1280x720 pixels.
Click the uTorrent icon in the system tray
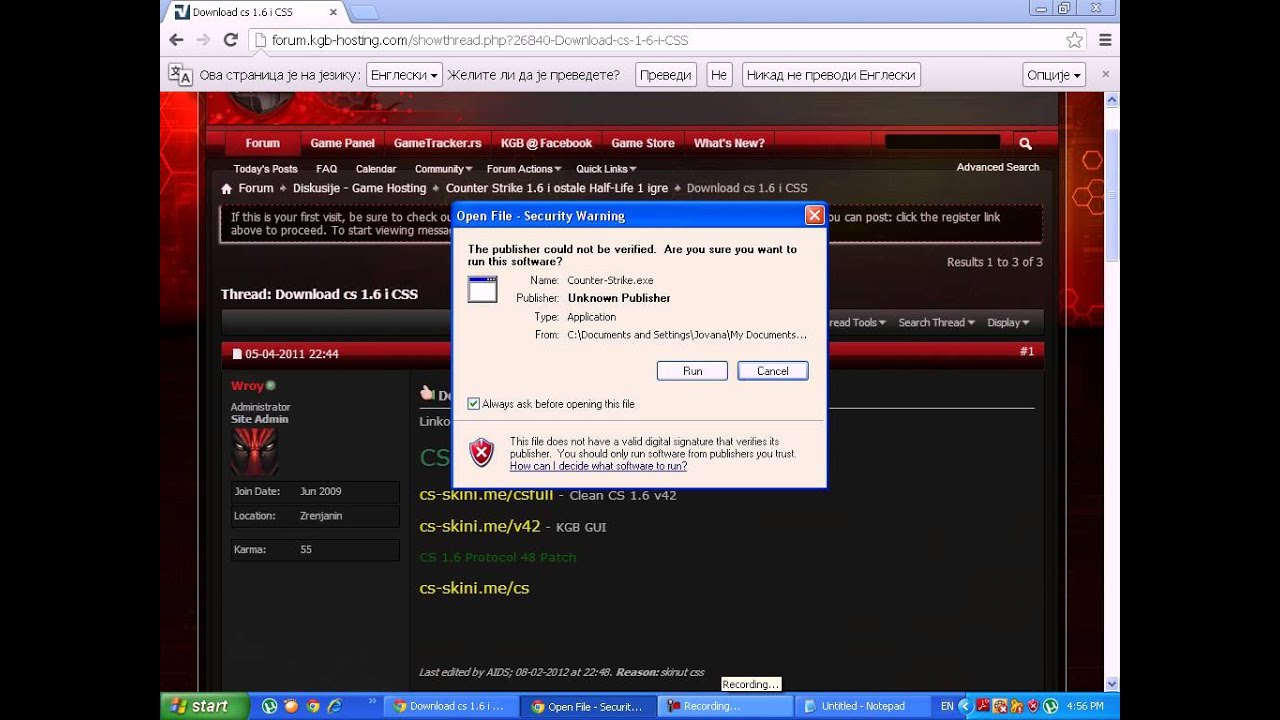(1051, 706)
